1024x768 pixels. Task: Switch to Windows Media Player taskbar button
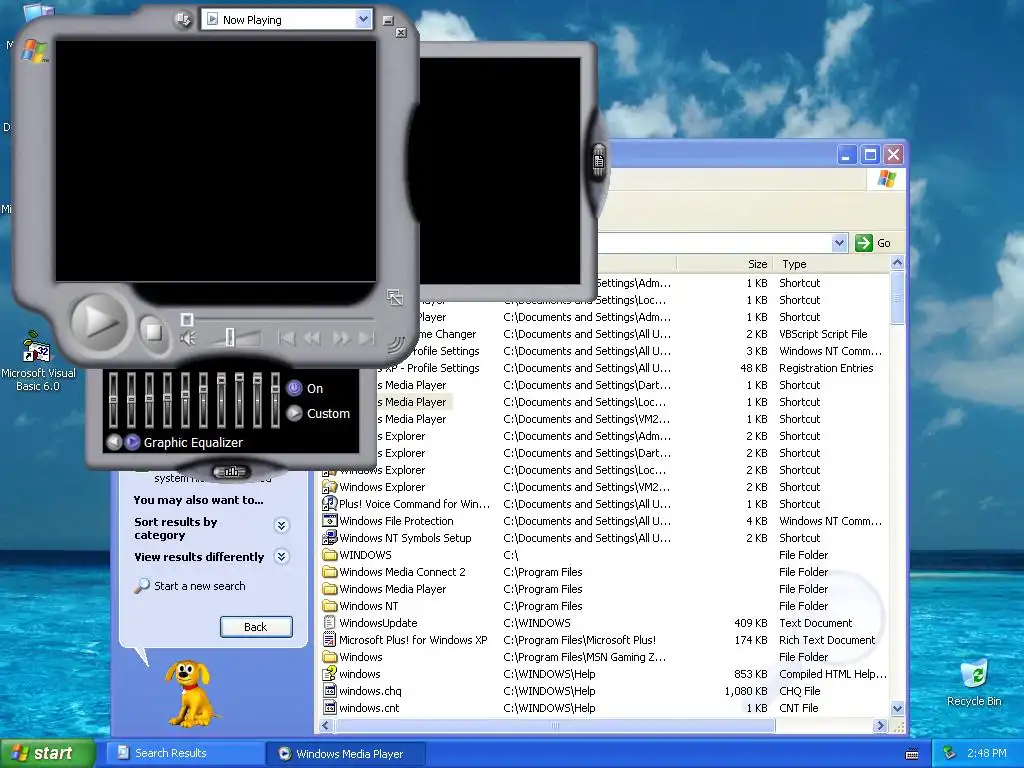(345, 754)
